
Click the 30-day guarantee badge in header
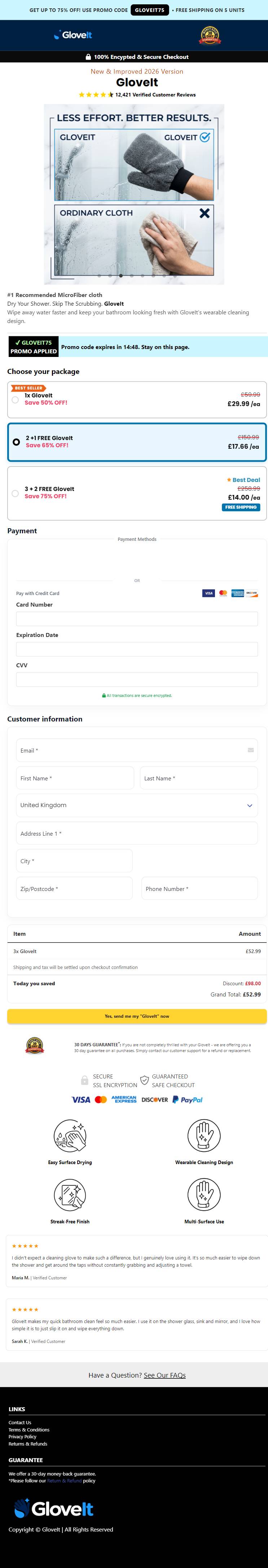tap(210, 35)
